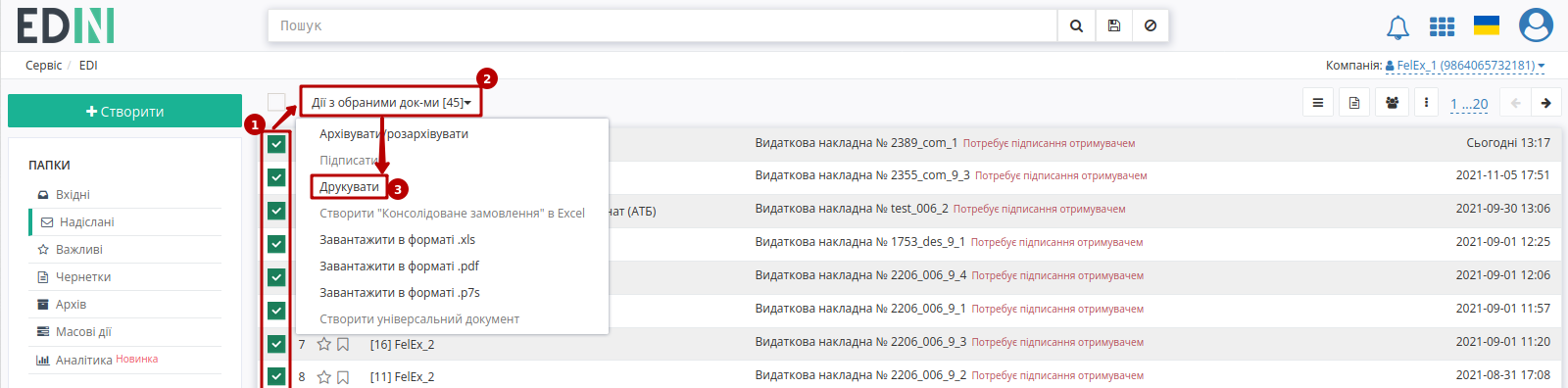The width and height of the screenshot is (1568, 388).
Task: Select 'Підписати' menu item
Action: (349, 161)
